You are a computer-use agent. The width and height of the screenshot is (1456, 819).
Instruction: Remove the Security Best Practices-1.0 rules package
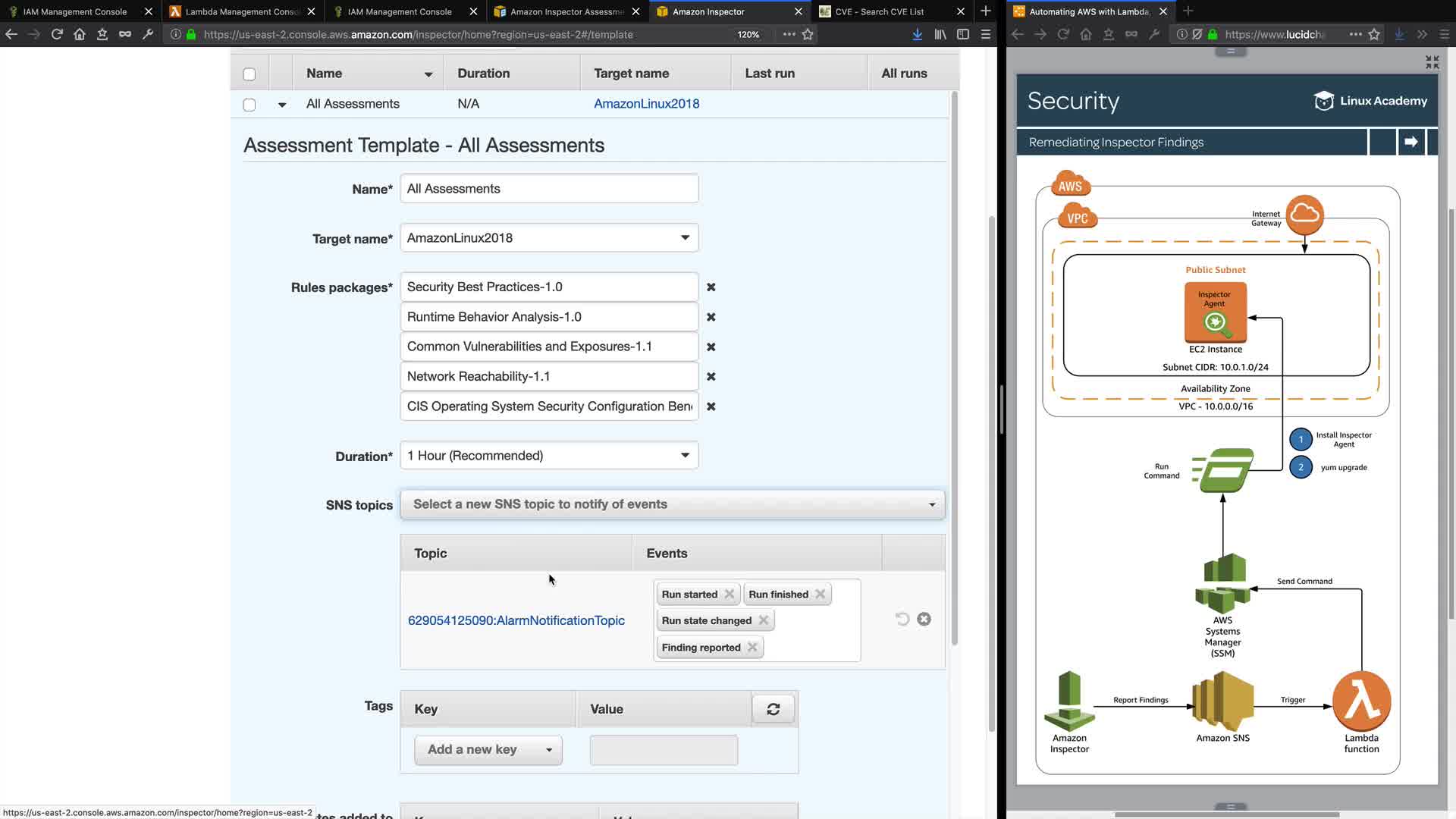point(711,287)
